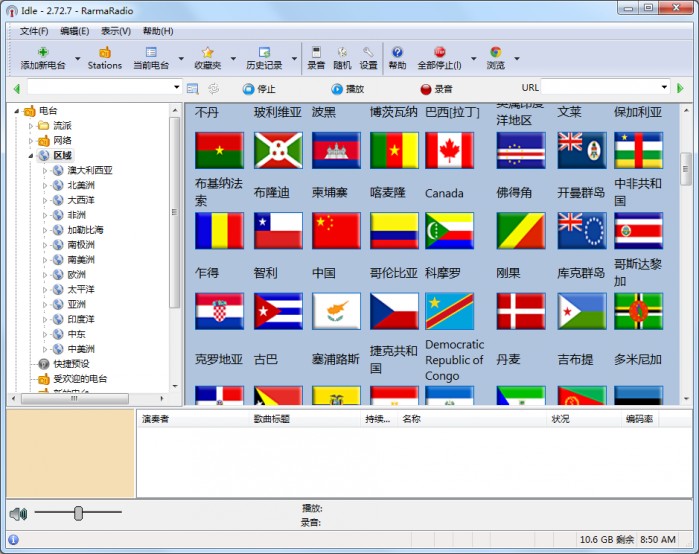The width and height of the screenshot is (699, 554).
Task: Select 受欢迎的电台 tree item
Action: [x=80, y=379]
